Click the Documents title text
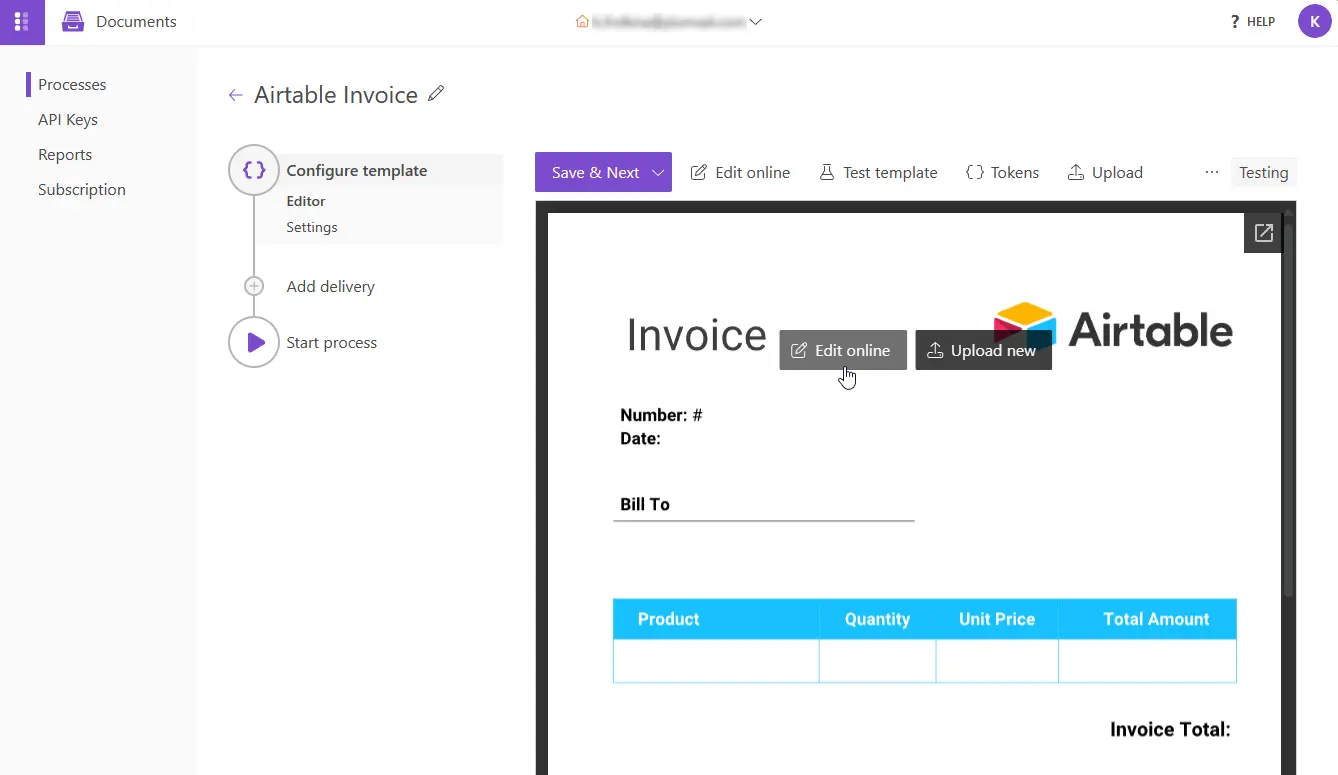 [136, 21]
